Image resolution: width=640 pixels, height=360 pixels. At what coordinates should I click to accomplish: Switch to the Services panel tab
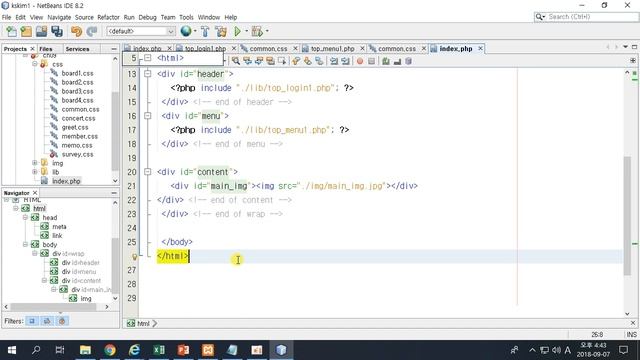[x=77, y=49]
